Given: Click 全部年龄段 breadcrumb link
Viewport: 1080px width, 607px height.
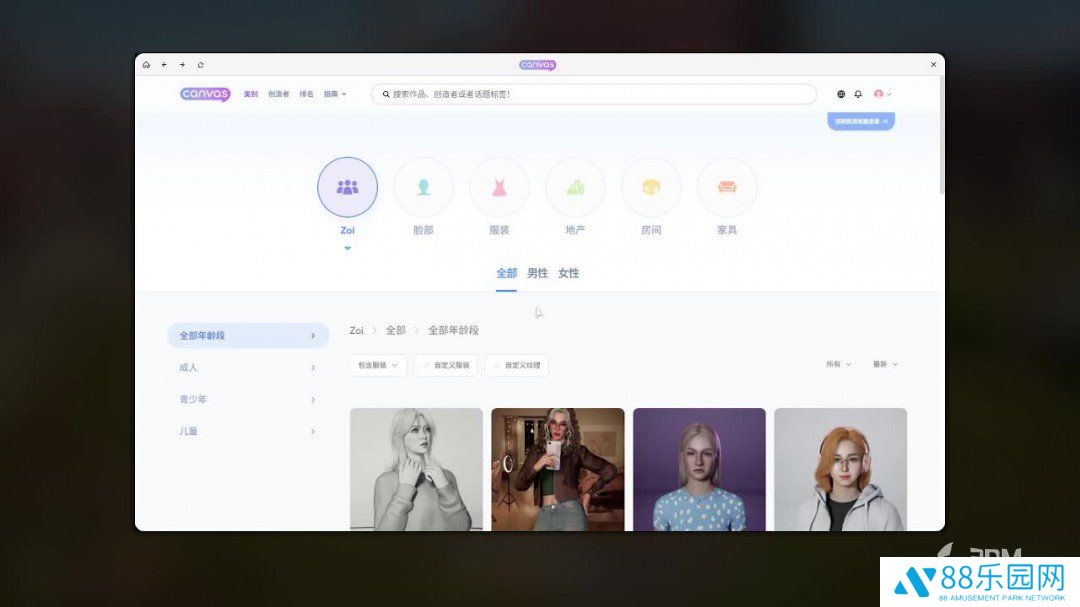Looking at the screenshot, I should pos(453,331).
